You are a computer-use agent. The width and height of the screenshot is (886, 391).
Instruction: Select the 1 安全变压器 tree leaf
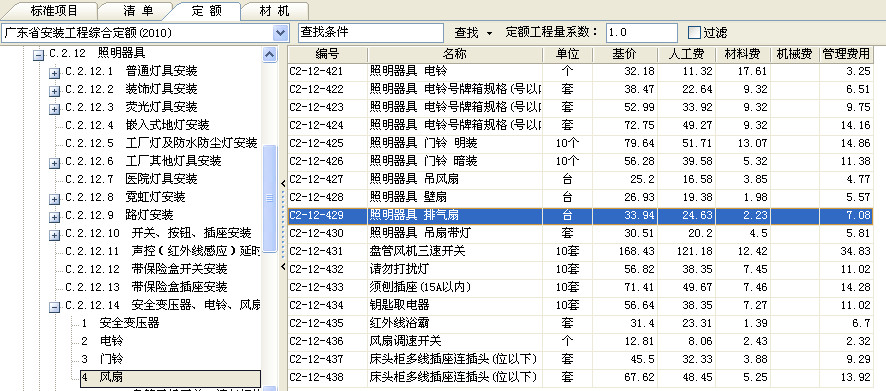[120, 323]
